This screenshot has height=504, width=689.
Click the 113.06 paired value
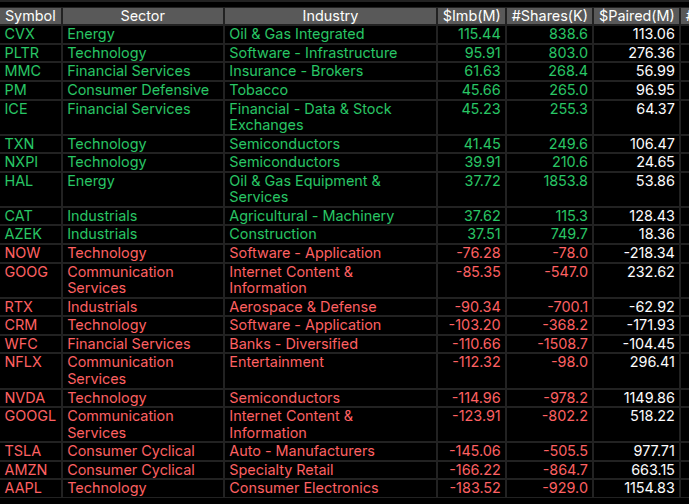pos(653,34)
